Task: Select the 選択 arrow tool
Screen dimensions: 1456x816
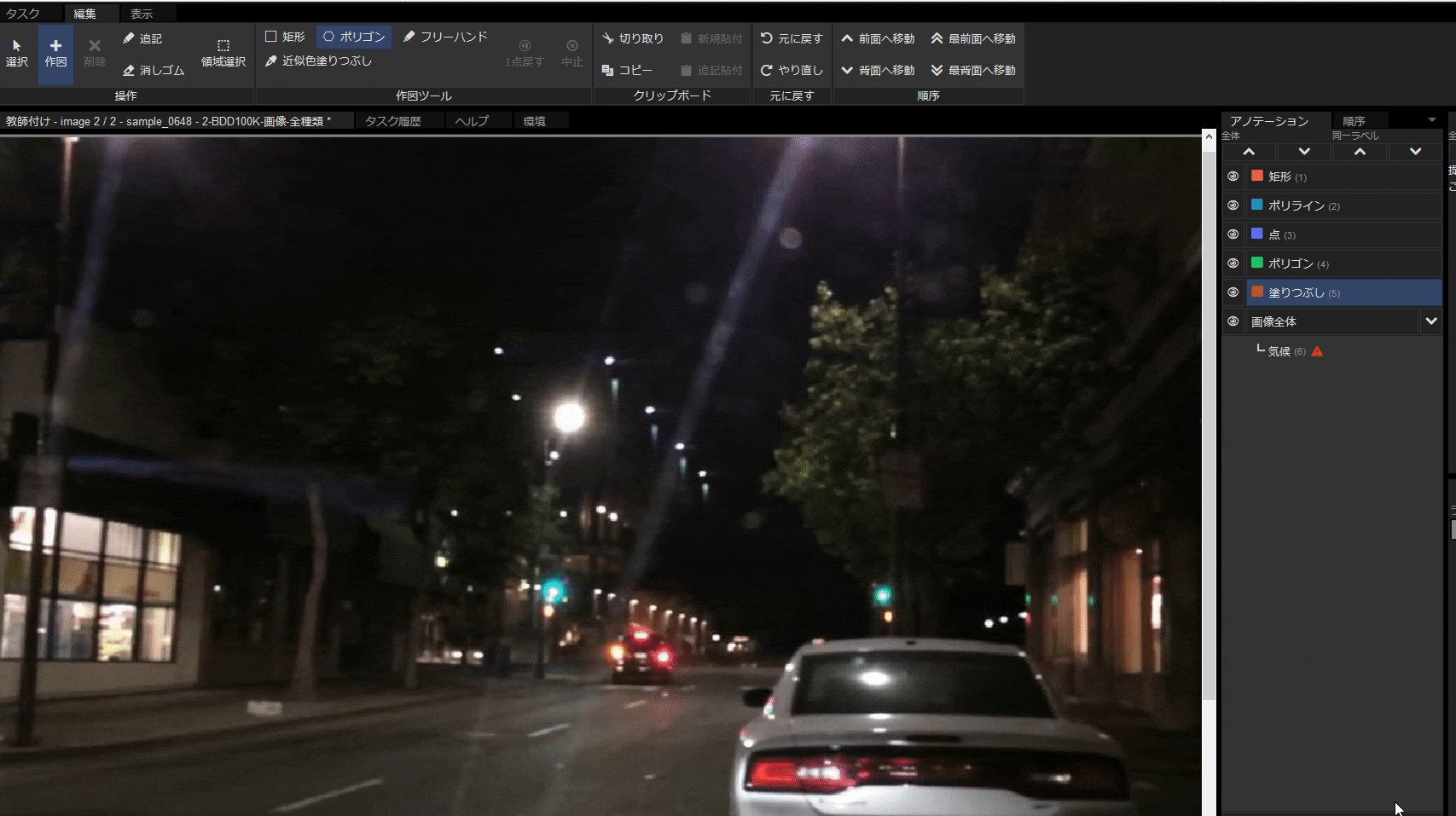Action: 17,53
